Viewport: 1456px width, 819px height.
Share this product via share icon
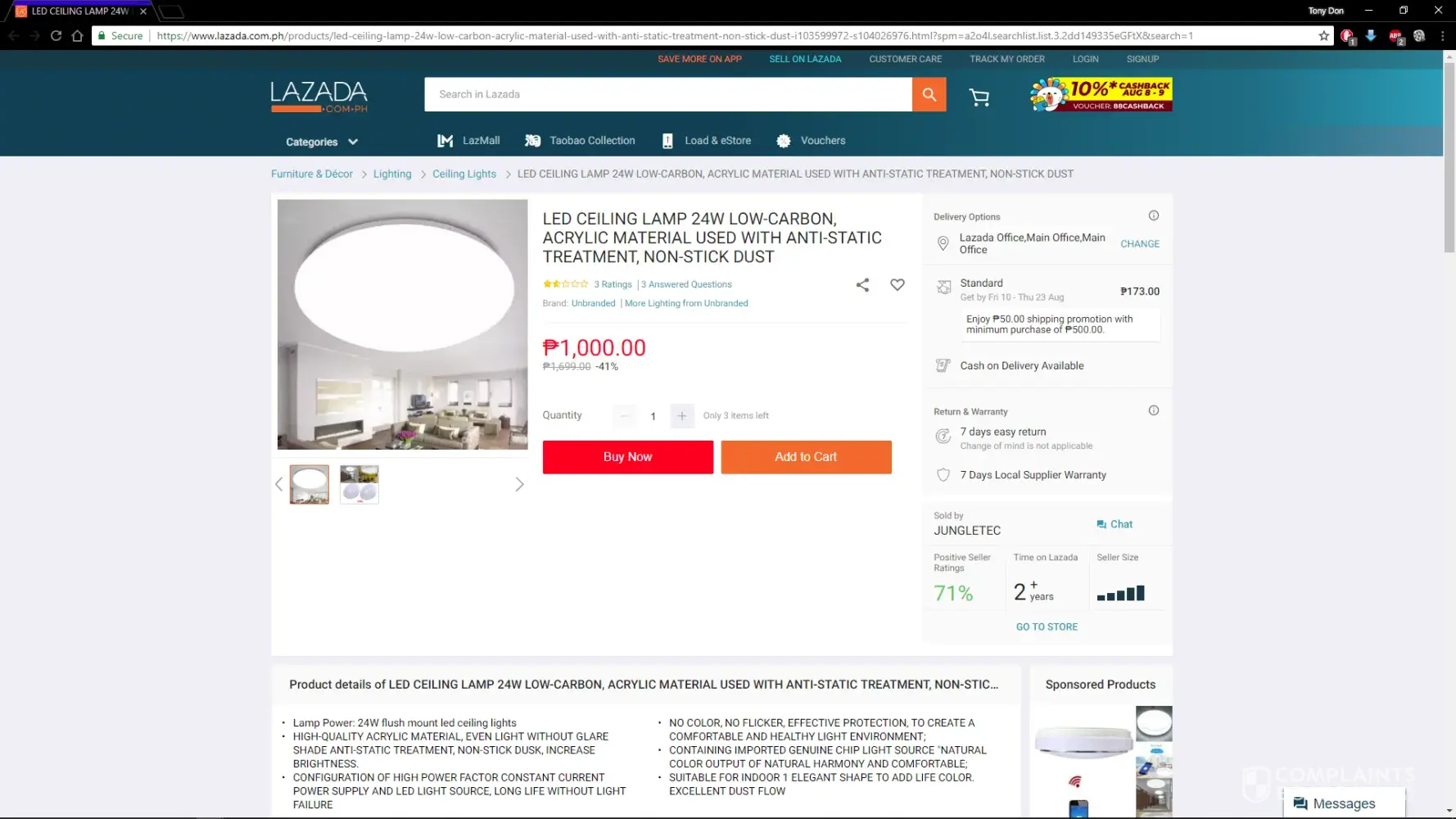pos(862,284)
